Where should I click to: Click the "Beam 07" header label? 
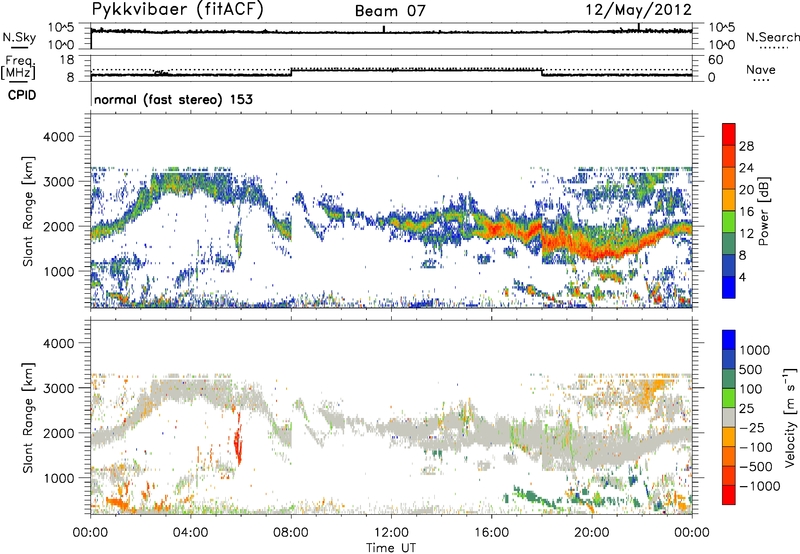point(390,11)
